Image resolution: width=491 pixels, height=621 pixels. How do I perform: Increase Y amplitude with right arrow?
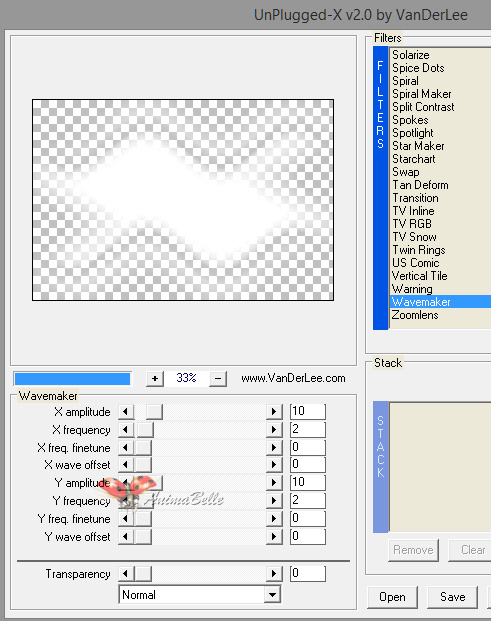[274, 482]
